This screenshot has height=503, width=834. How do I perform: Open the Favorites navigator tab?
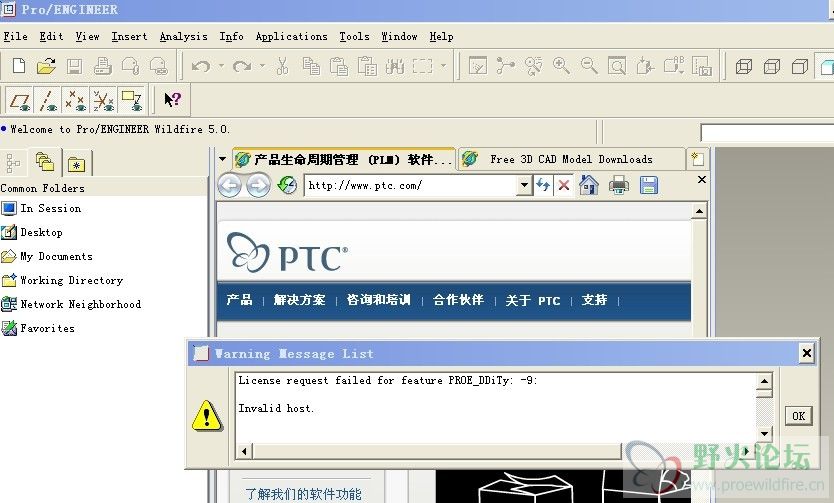click(x=77, y=163)
